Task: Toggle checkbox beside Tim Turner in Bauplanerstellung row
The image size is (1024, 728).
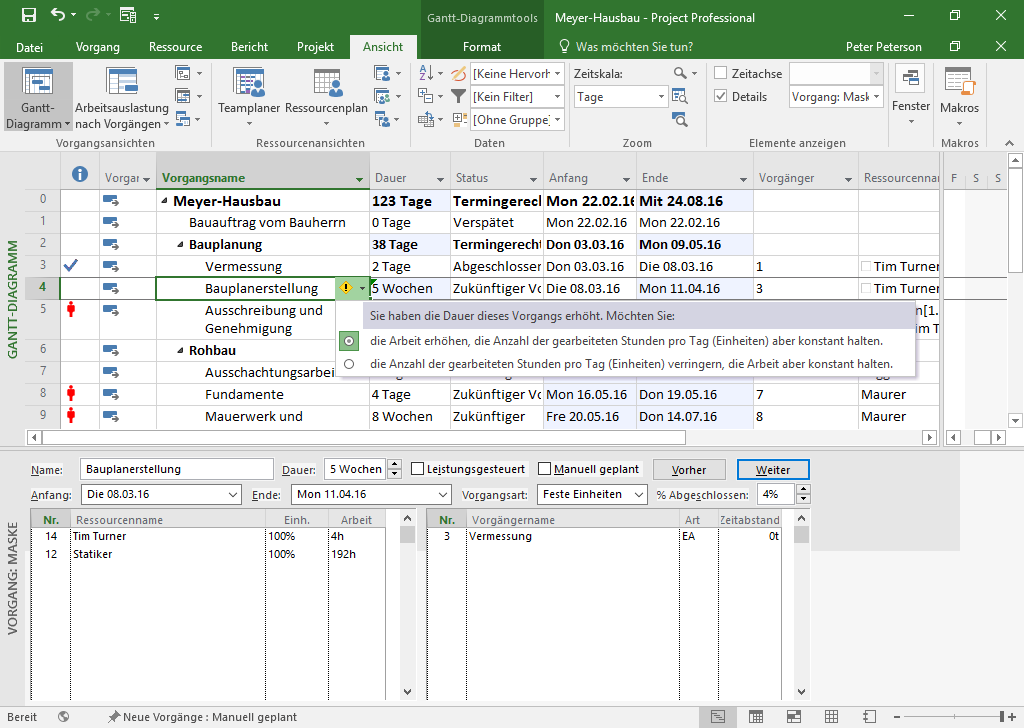Action: (x=866, y=288)
